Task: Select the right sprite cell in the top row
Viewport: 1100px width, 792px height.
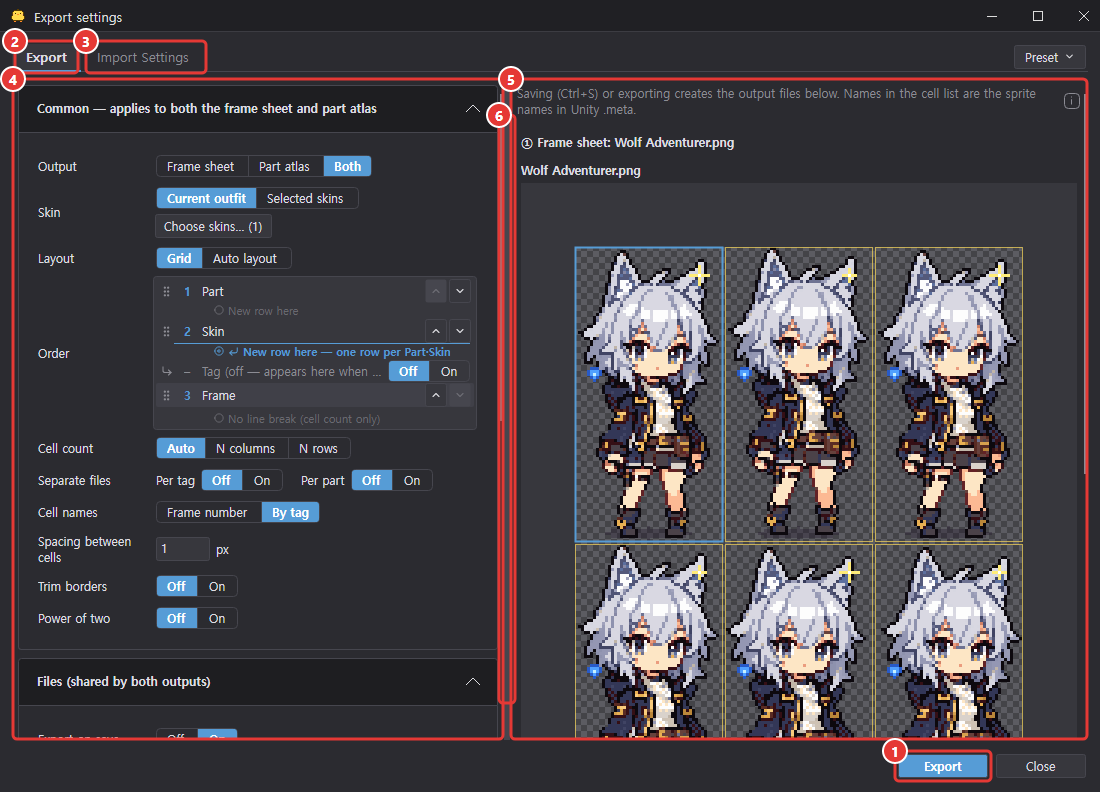Action: click(949, 394)
